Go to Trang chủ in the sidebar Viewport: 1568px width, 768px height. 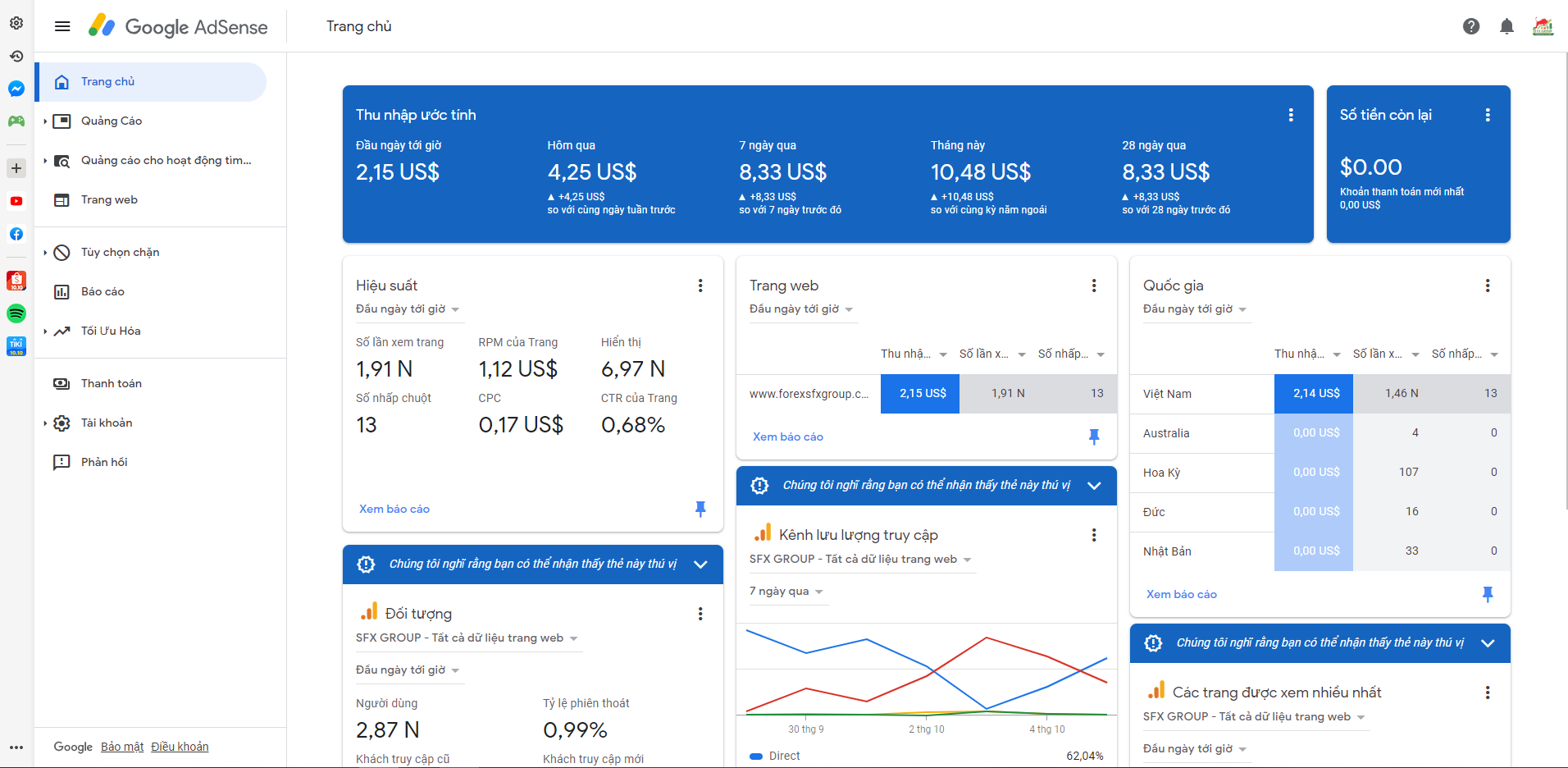(152, 82)
